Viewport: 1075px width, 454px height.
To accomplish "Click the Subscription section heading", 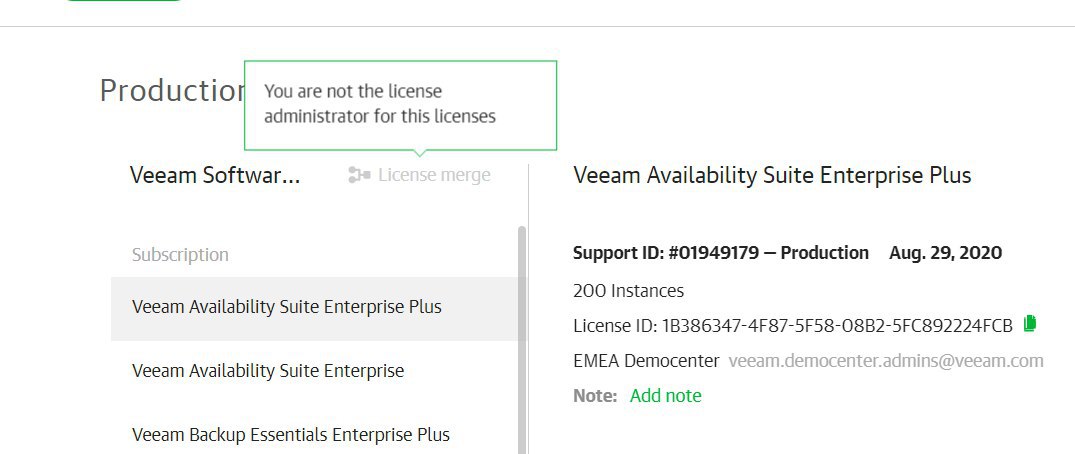I will coord(180,254).
